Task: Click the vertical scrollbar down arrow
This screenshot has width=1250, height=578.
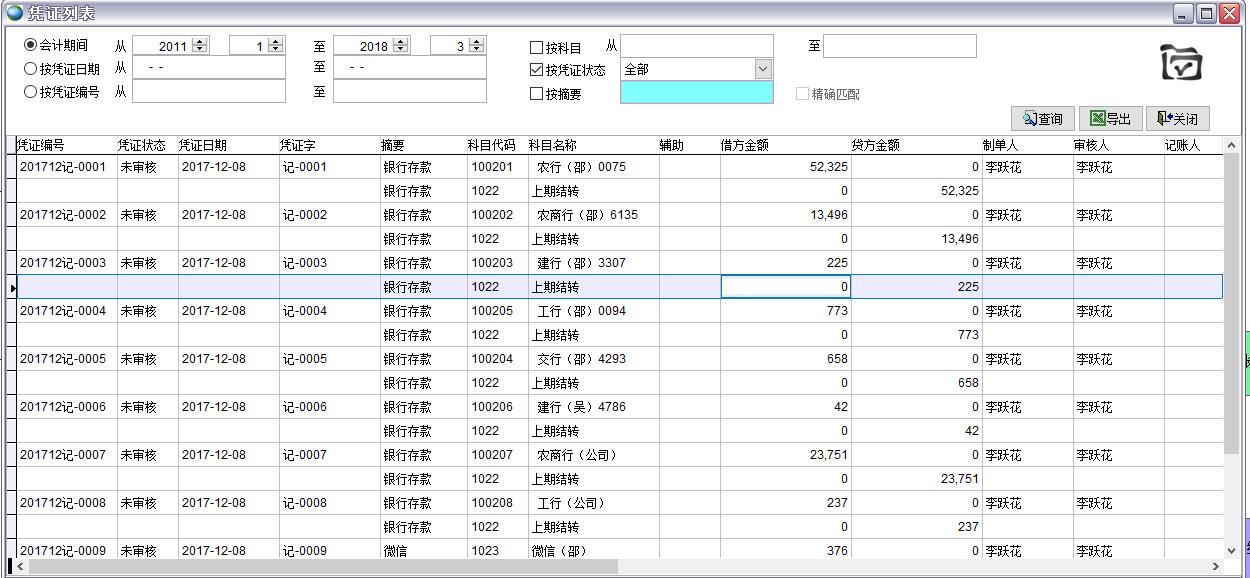Action: point(1231,550)
